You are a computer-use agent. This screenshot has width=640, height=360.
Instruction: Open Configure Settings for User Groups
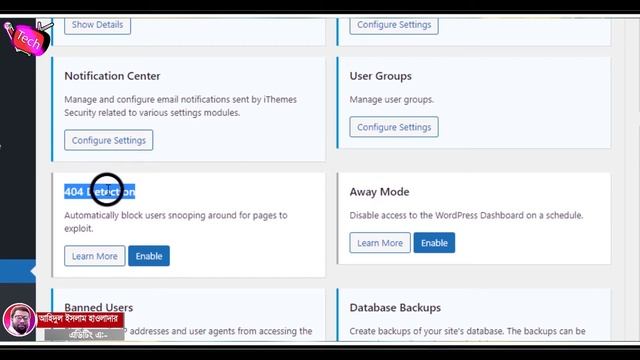(394, 127)
